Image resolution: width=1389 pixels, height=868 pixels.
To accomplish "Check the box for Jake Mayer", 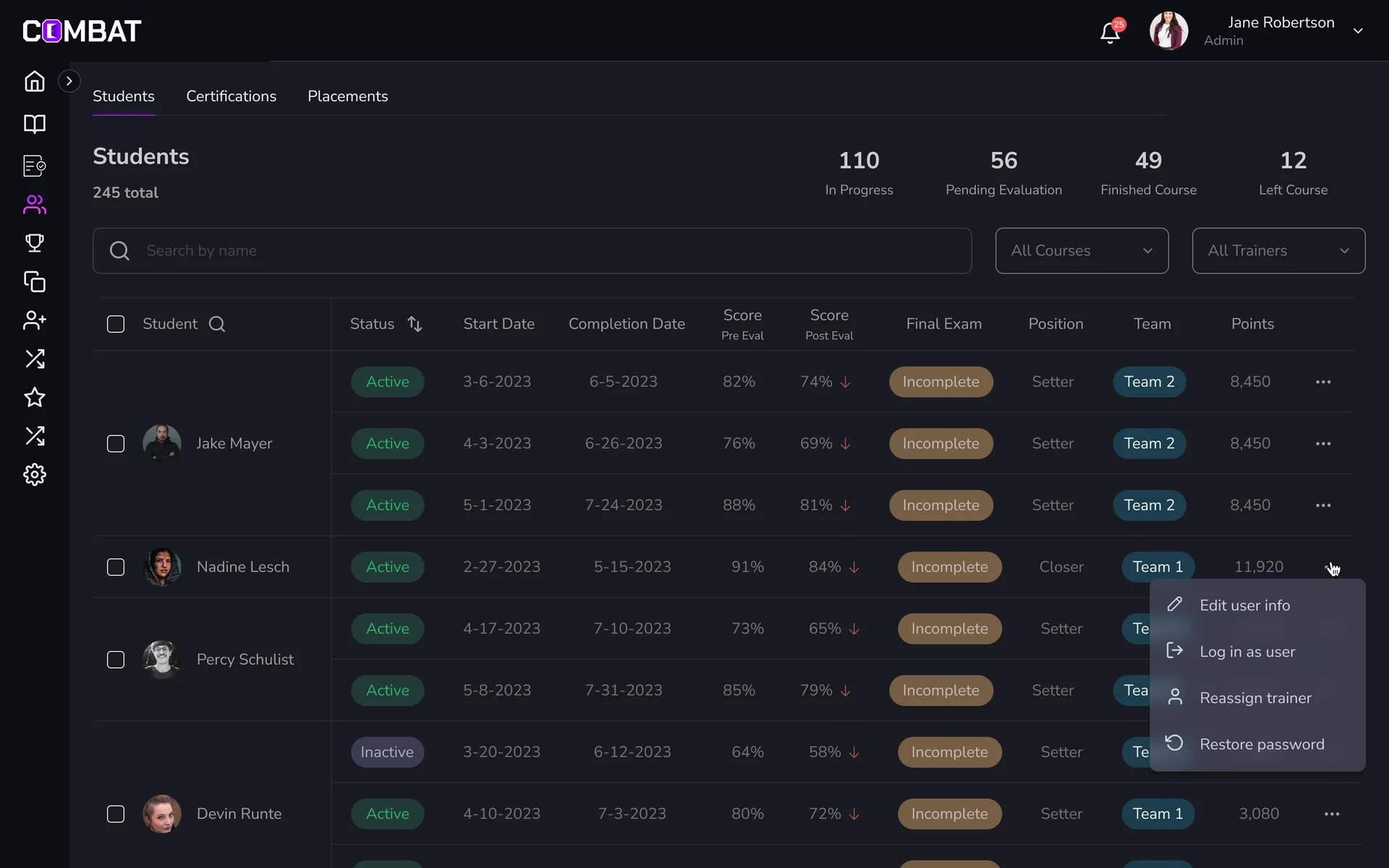I will click(x=116, y=443).
